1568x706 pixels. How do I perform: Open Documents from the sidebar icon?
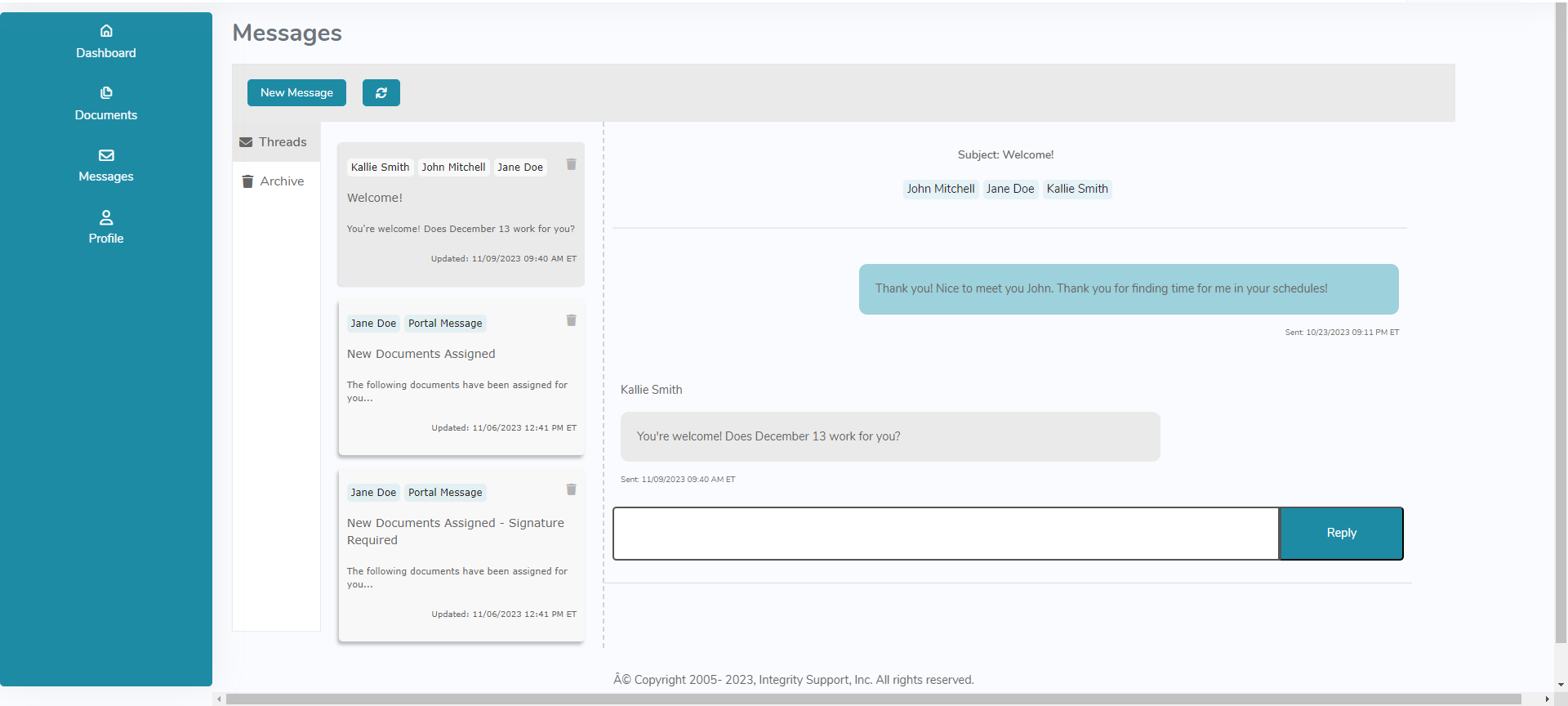[106, 93]
